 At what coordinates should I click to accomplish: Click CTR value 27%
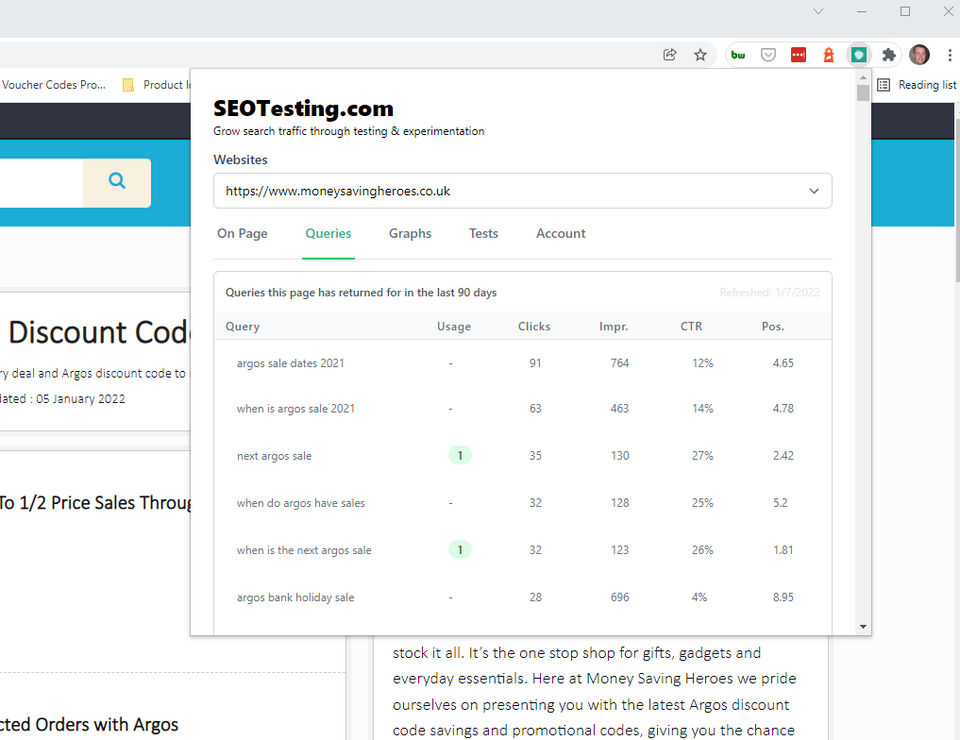pos(702,455)
